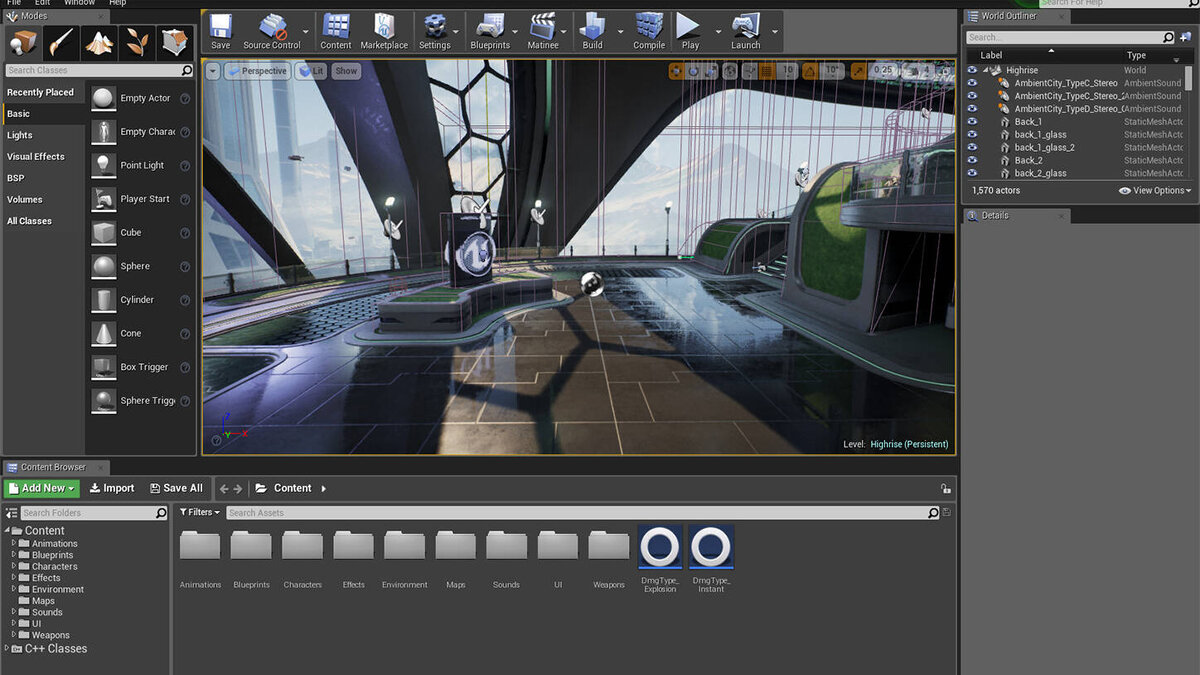Image resolution: width=1200 pixels, height=675 pixels.
Task: Select the Place mode icon
Action: (23, 43)
